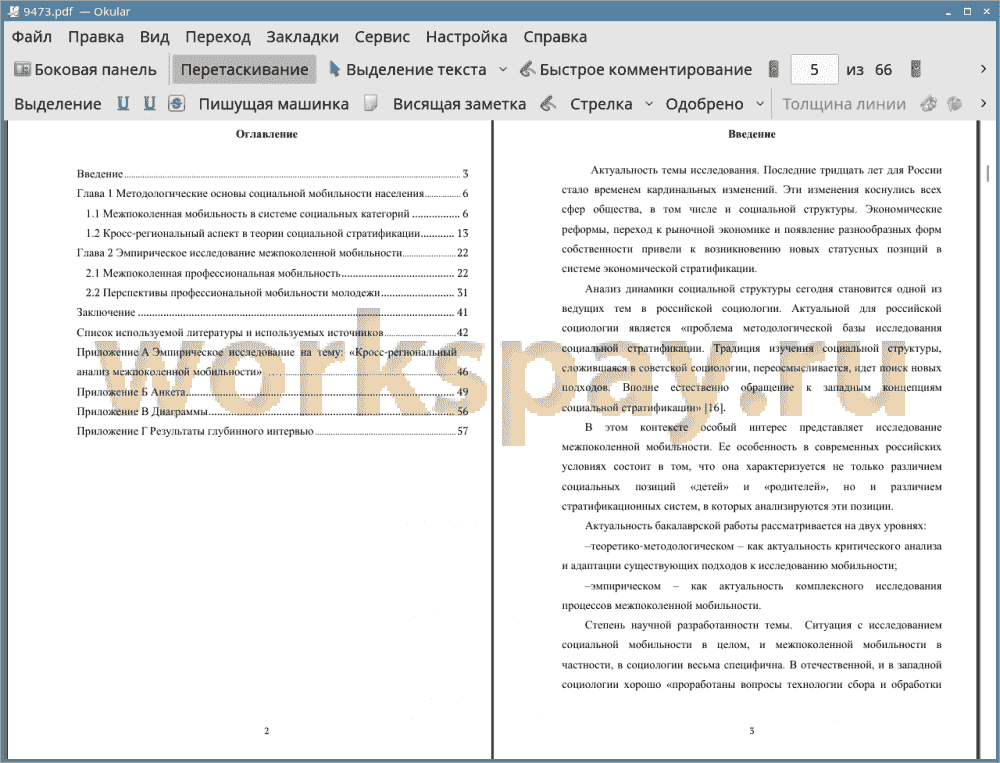Screen dimensions: 1000x763
Task: Open the Стрелка shapes dropdown
Action: click(x=649, y=104)
